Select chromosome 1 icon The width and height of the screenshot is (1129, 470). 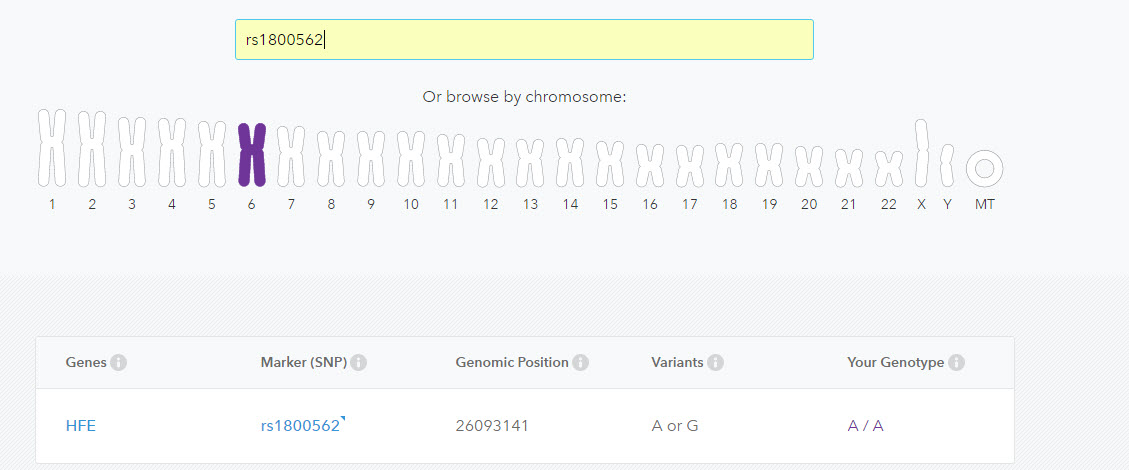(x=52, y=148)
